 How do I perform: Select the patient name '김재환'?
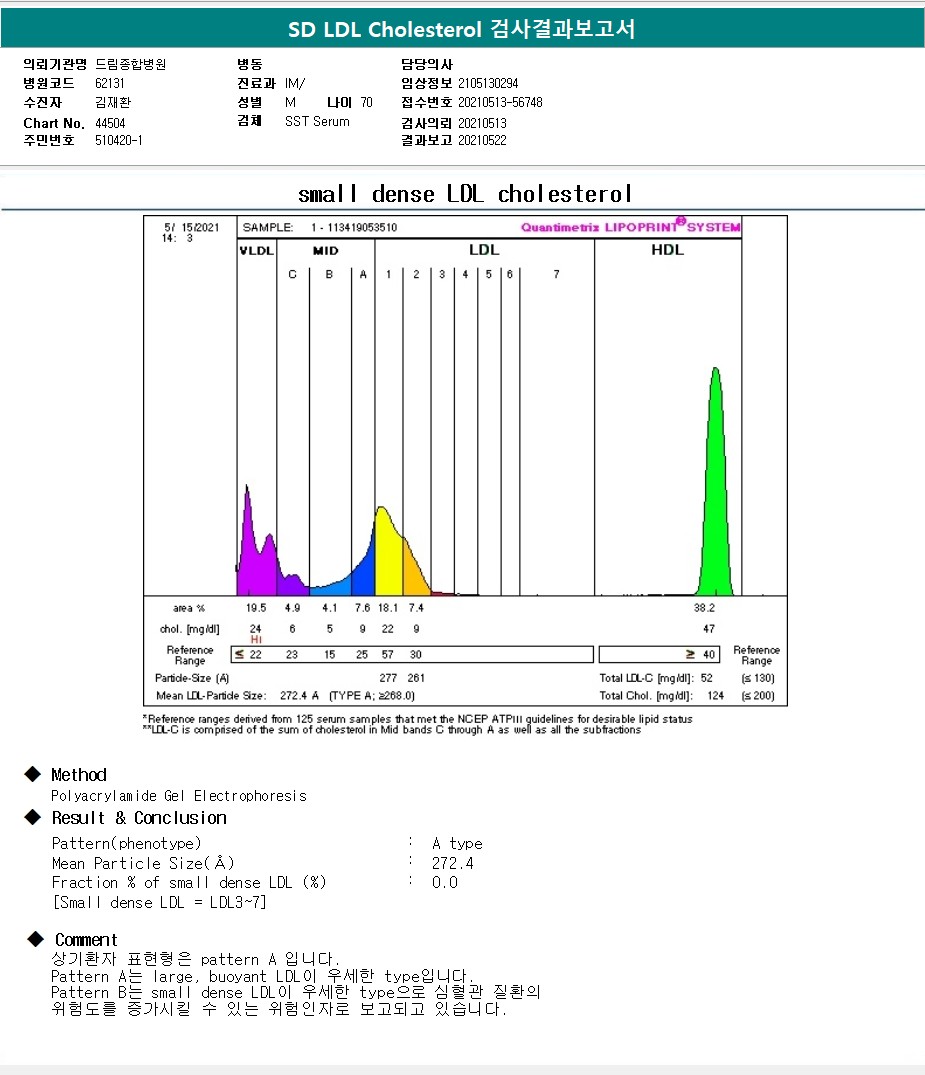tap(112, 102)
